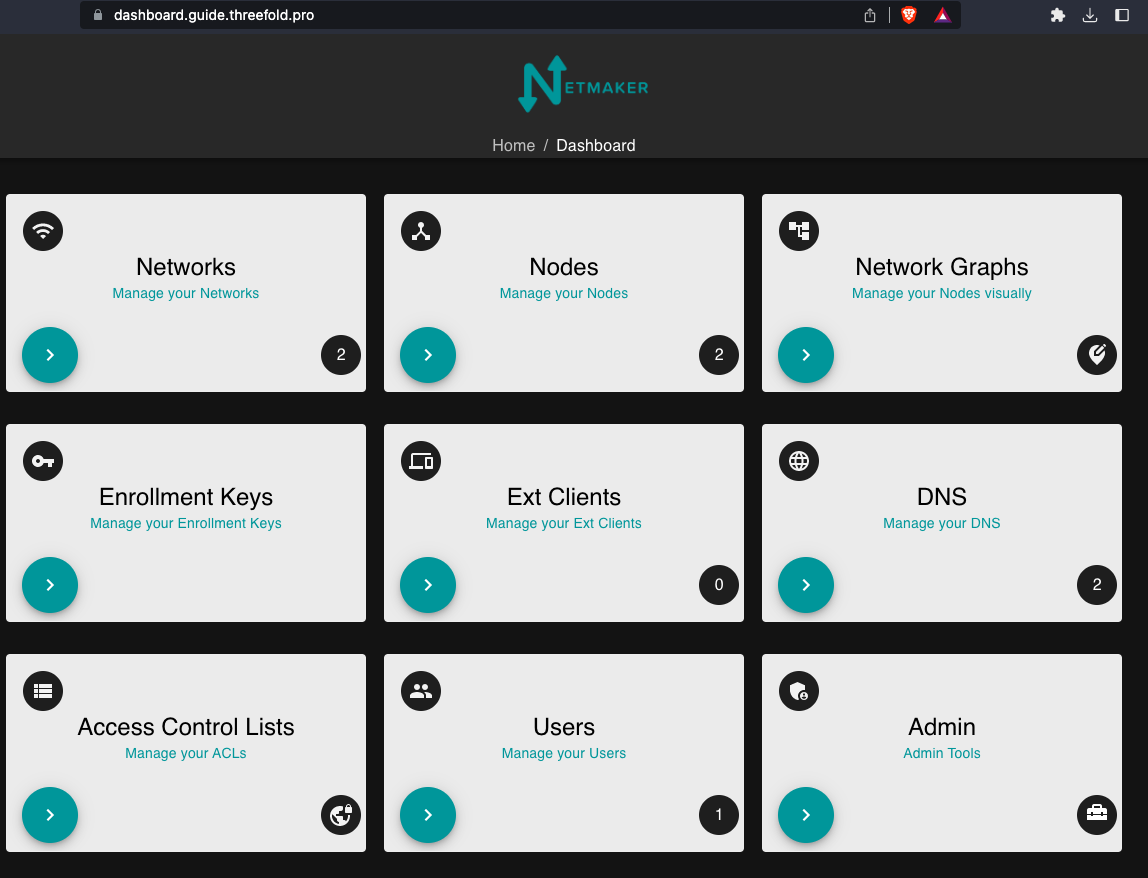This screenshot has width=1148, height=878.
Task: Click the browser address bar URL
Action: (214, 15)
